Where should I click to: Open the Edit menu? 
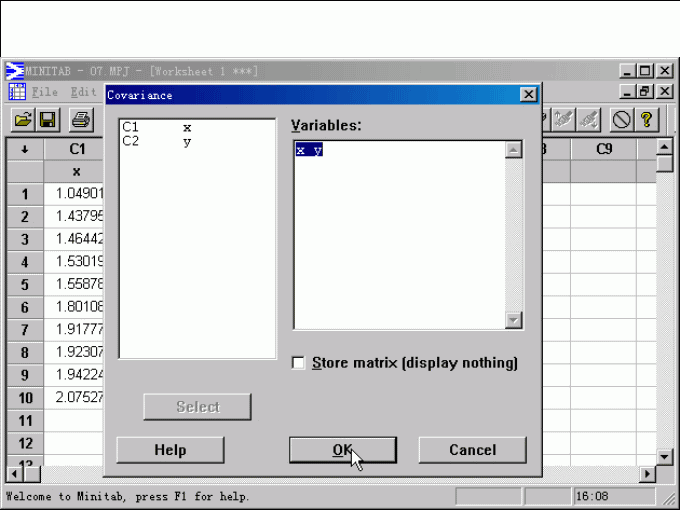[83, 92]
